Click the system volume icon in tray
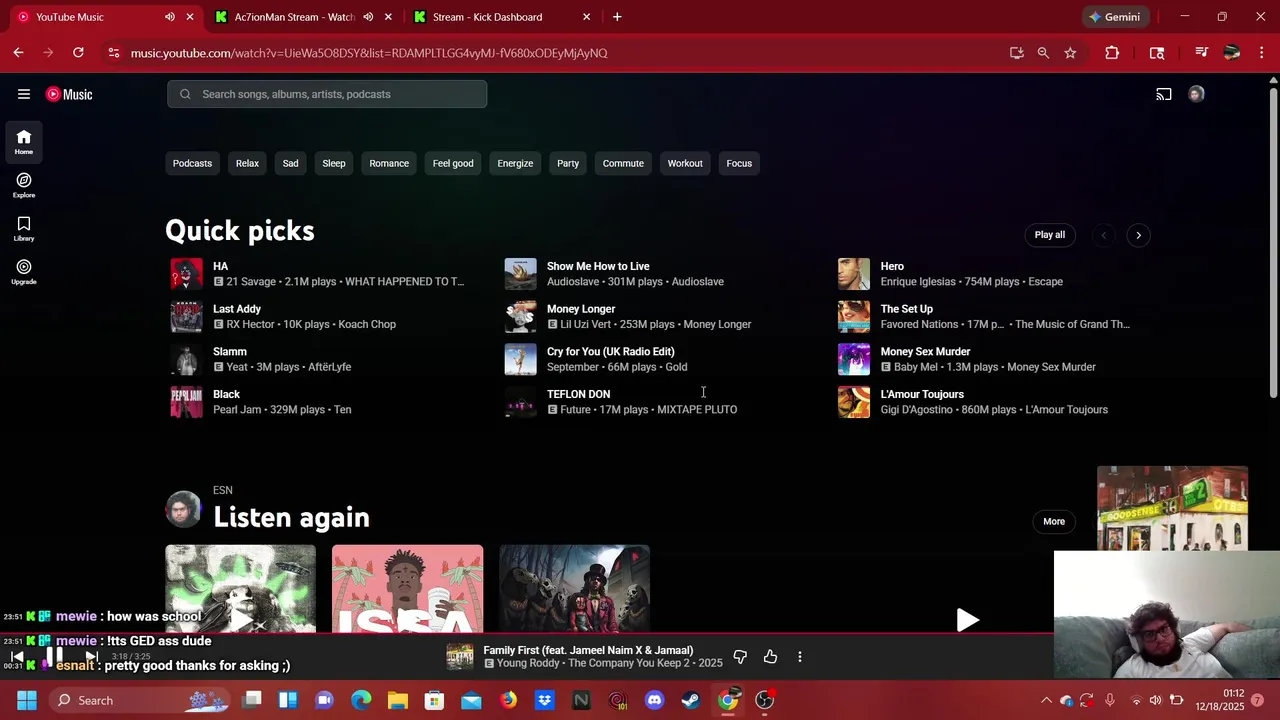The image size is (1280, 720). point(1155,700)
